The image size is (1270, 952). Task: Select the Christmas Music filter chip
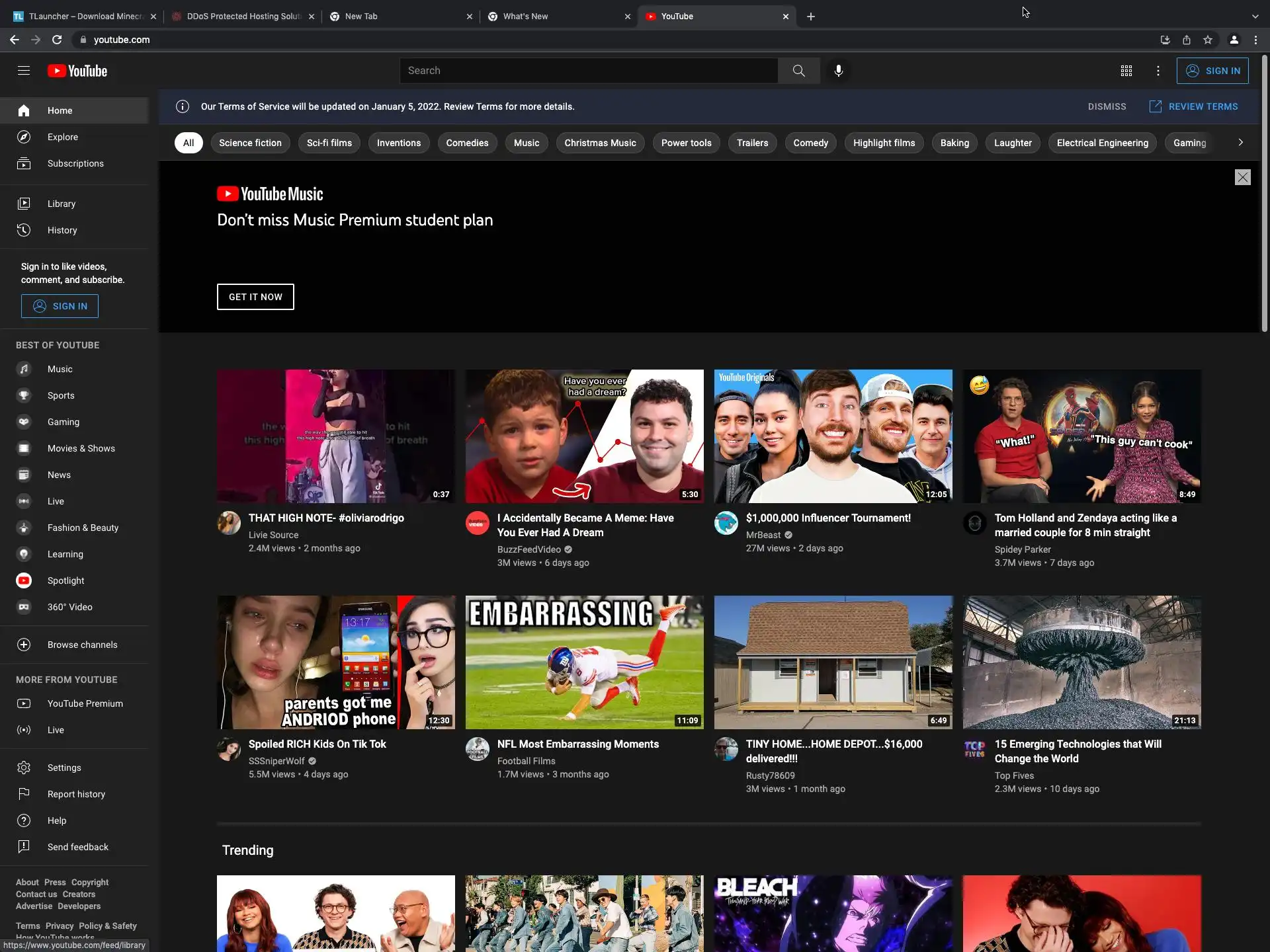(599, 143)
